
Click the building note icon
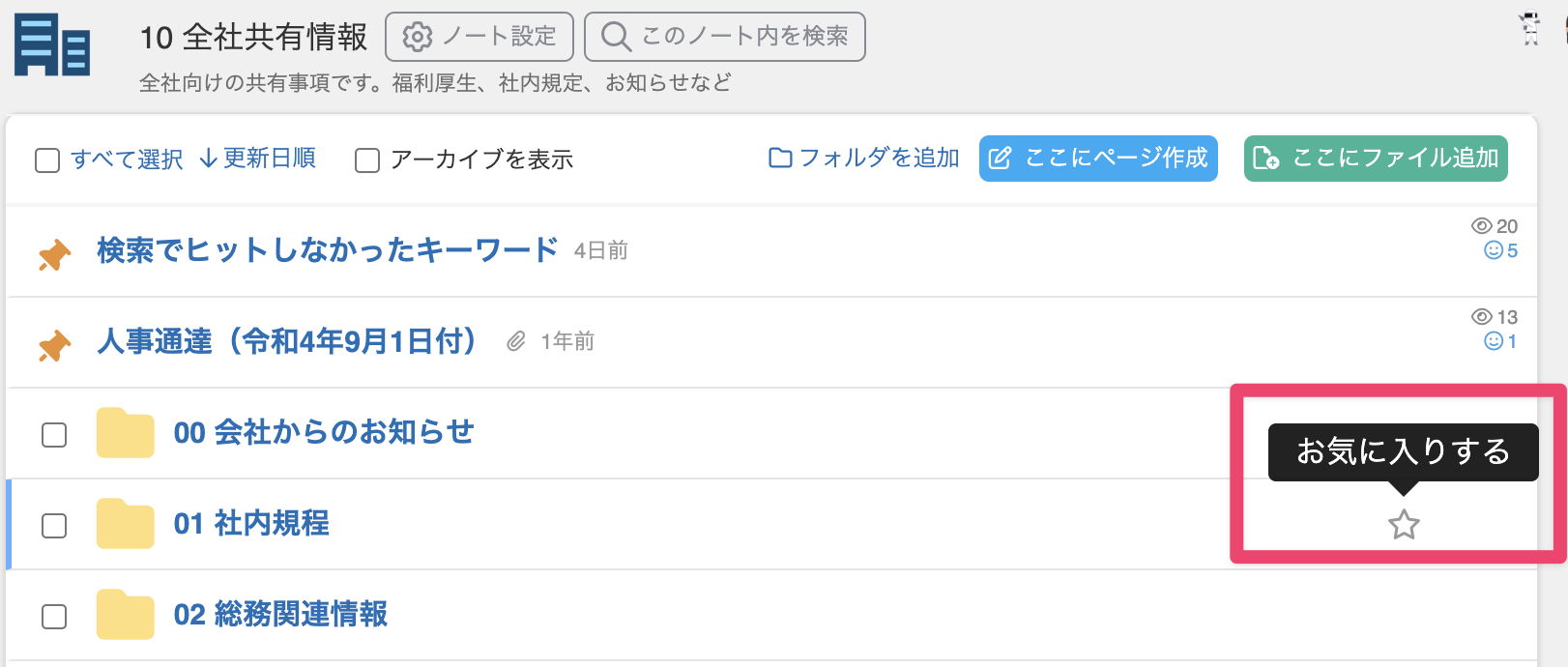pos(52,44)
